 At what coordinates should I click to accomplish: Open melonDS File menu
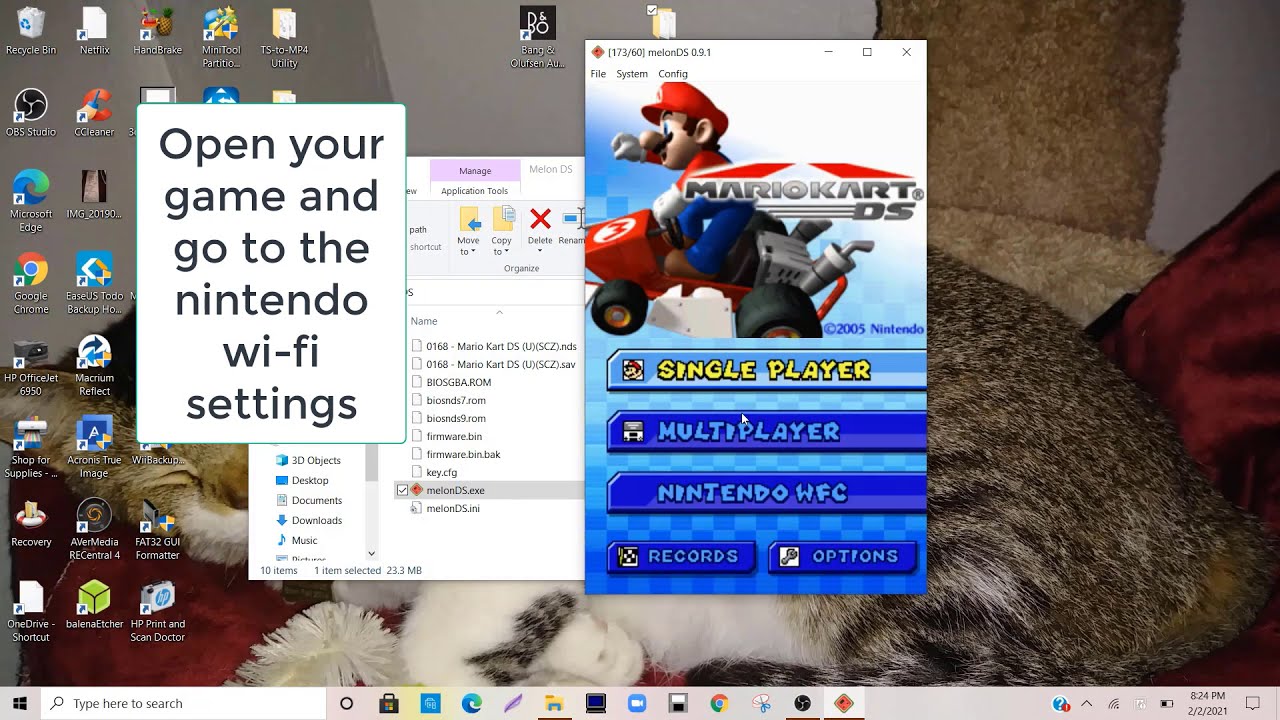click(x=598, y=74)
